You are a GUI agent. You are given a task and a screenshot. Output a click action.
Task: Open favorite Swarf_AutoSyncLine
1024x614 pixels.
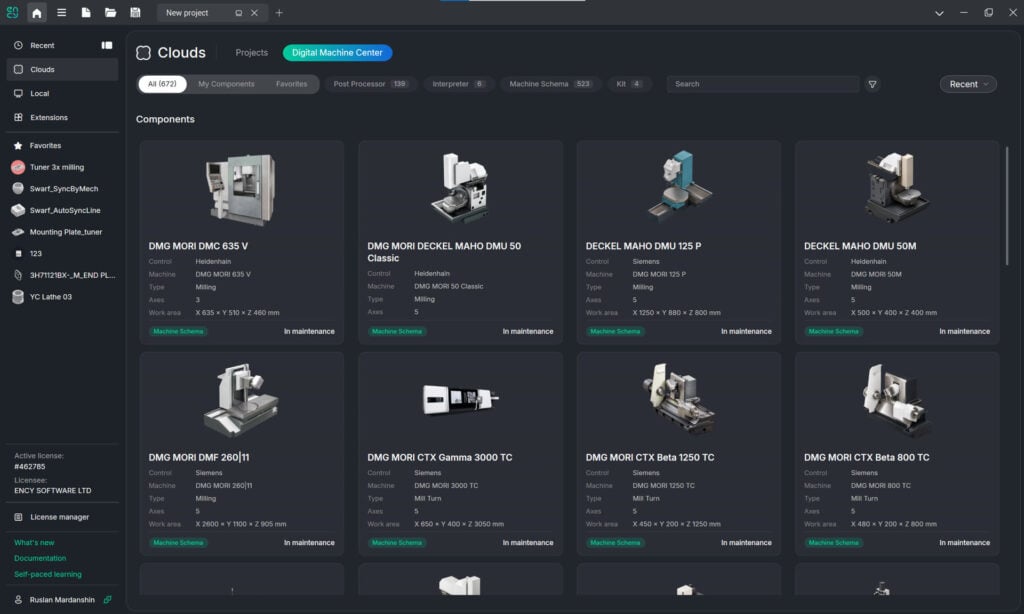coord(63,210)
